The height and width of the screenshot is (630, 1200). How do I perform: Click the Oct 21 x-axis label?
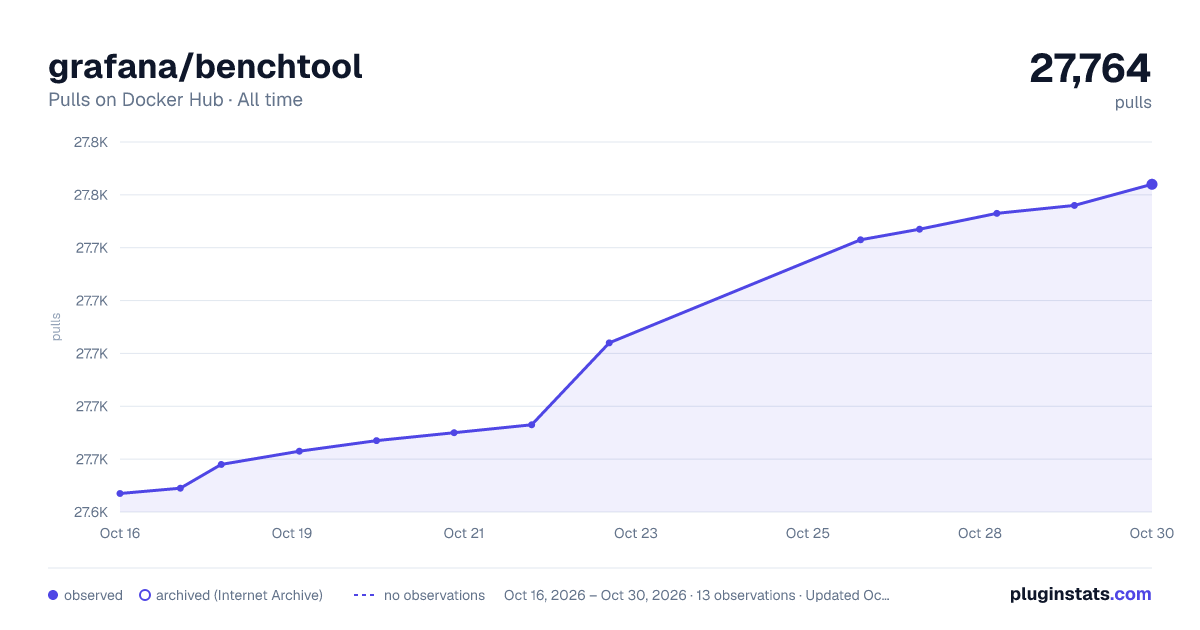point(464,533)
